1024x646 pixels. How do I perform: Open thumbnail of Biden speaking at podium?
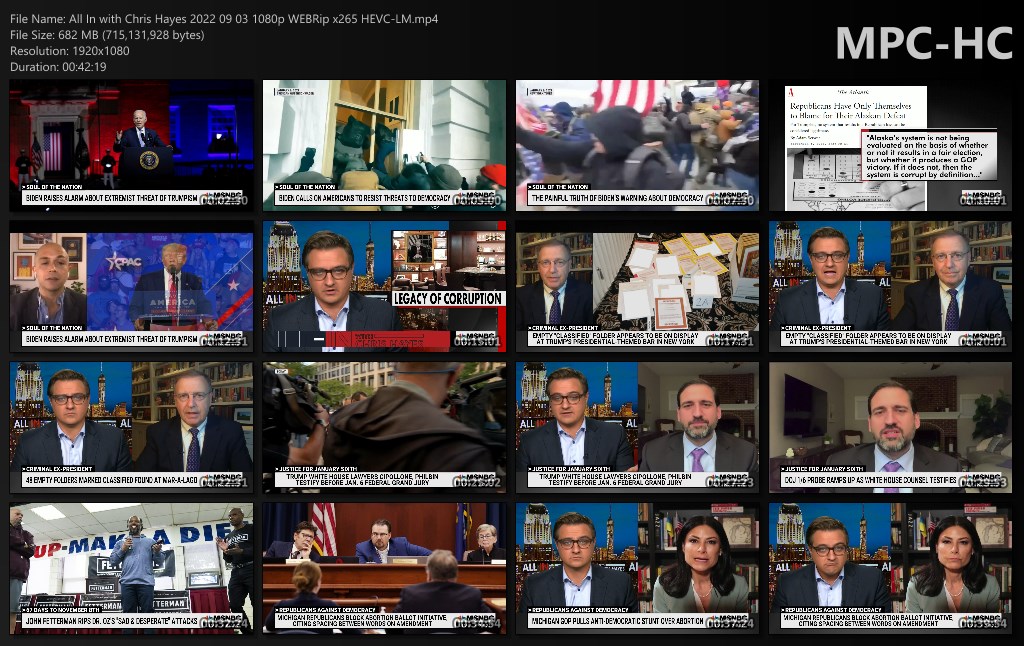[131, 145]
